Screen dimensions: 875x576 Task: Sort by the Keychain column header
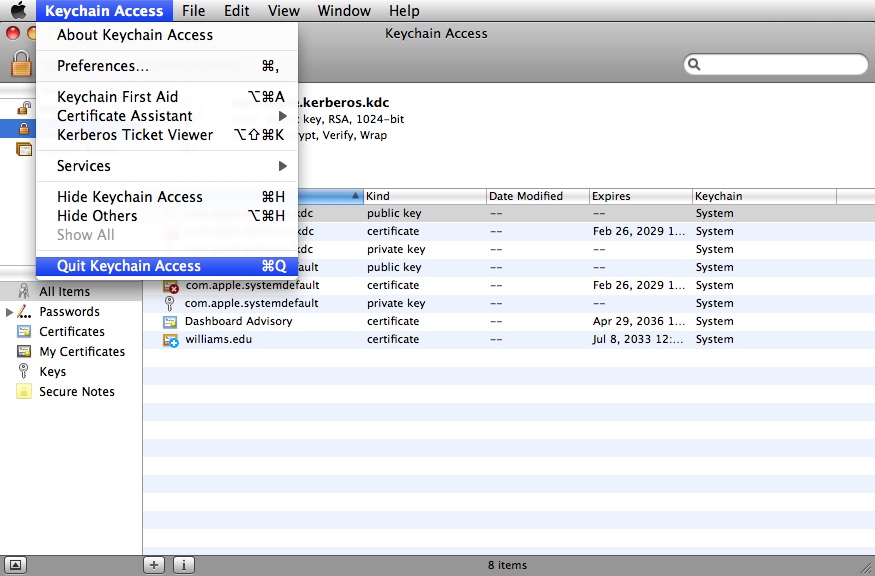(x=765, y=196)
